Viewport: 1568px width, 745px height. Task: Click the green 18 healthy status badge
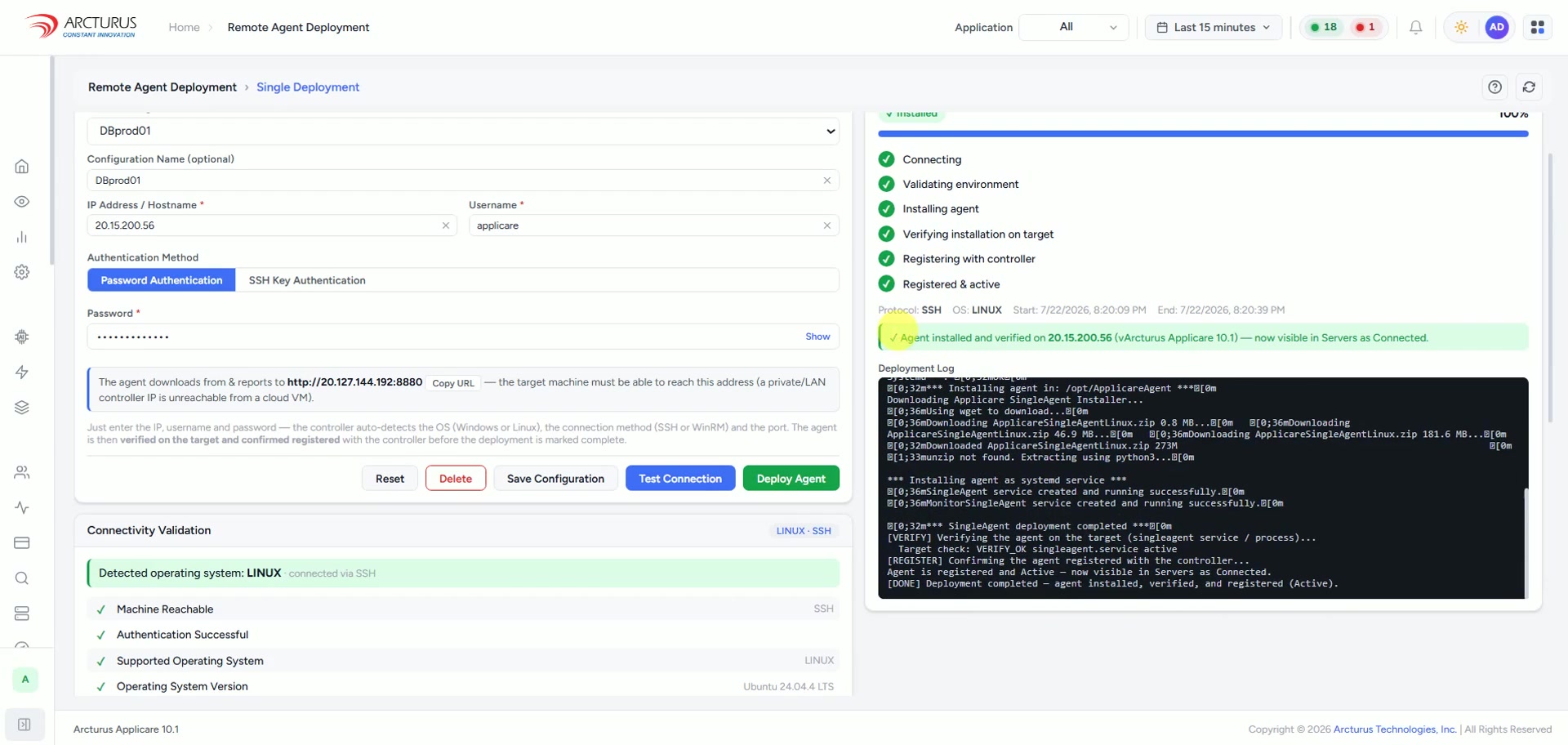1324,27
